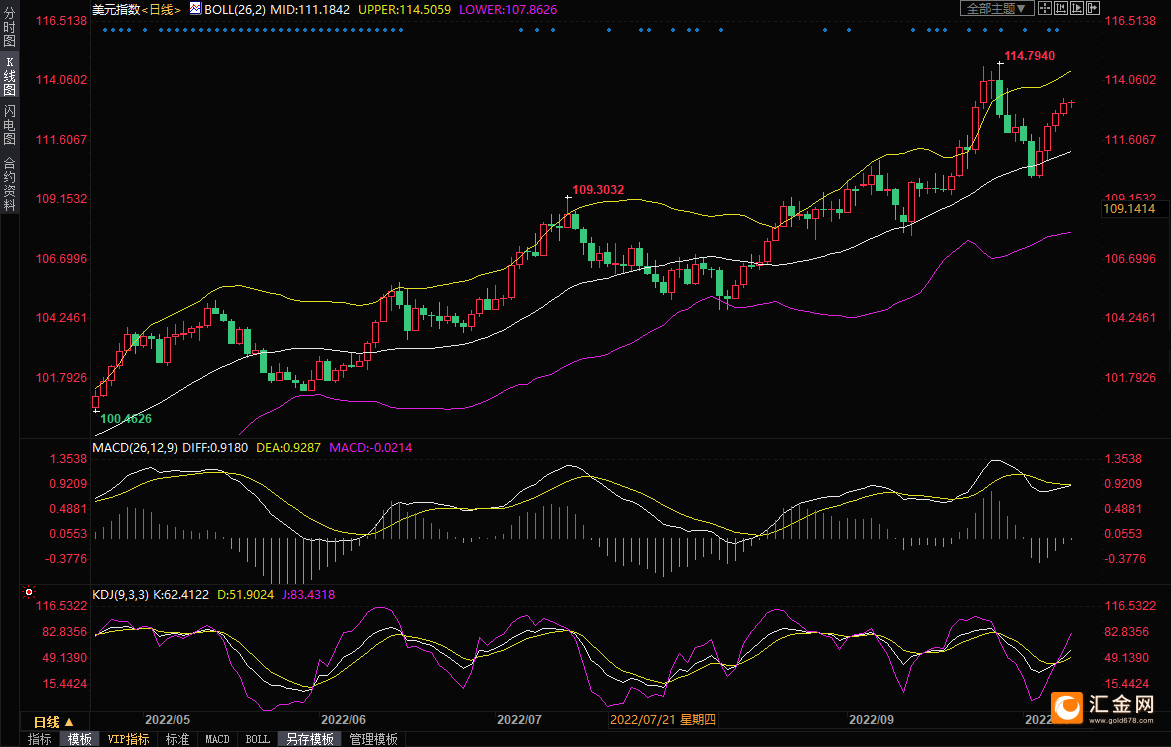Click the BOLL indicator chart icon

click(x=195, y=9)
